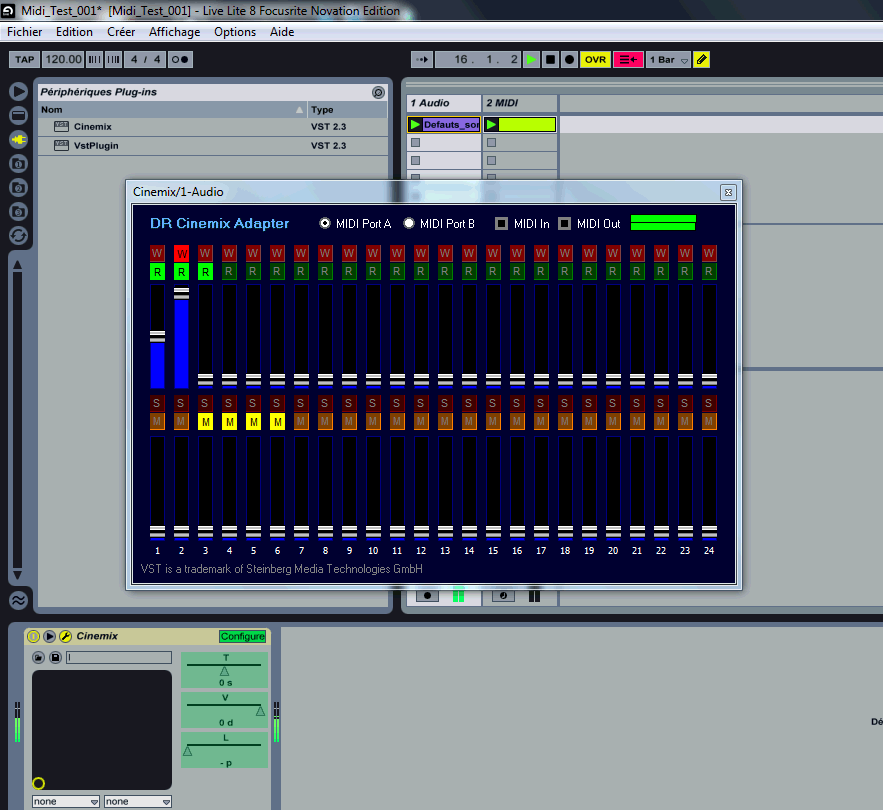Enable the MIDI In checkbox
The image size is (883, 810).
(x=502, y=223)
